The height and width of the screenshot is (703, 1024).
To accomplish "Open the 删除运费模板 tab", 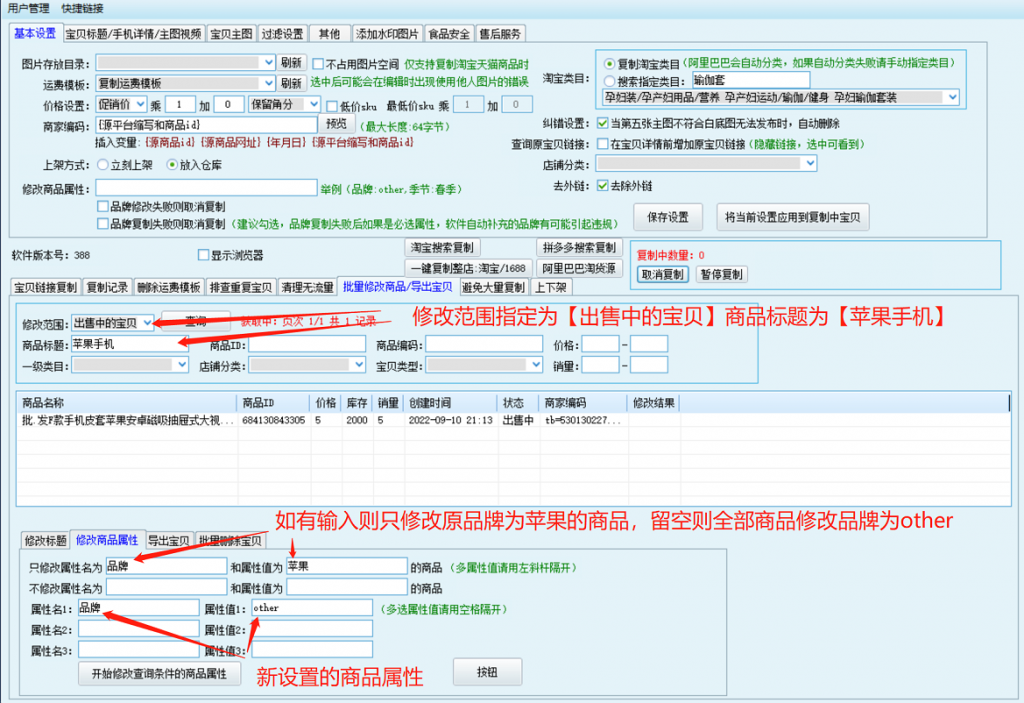I will pos(168,287).
